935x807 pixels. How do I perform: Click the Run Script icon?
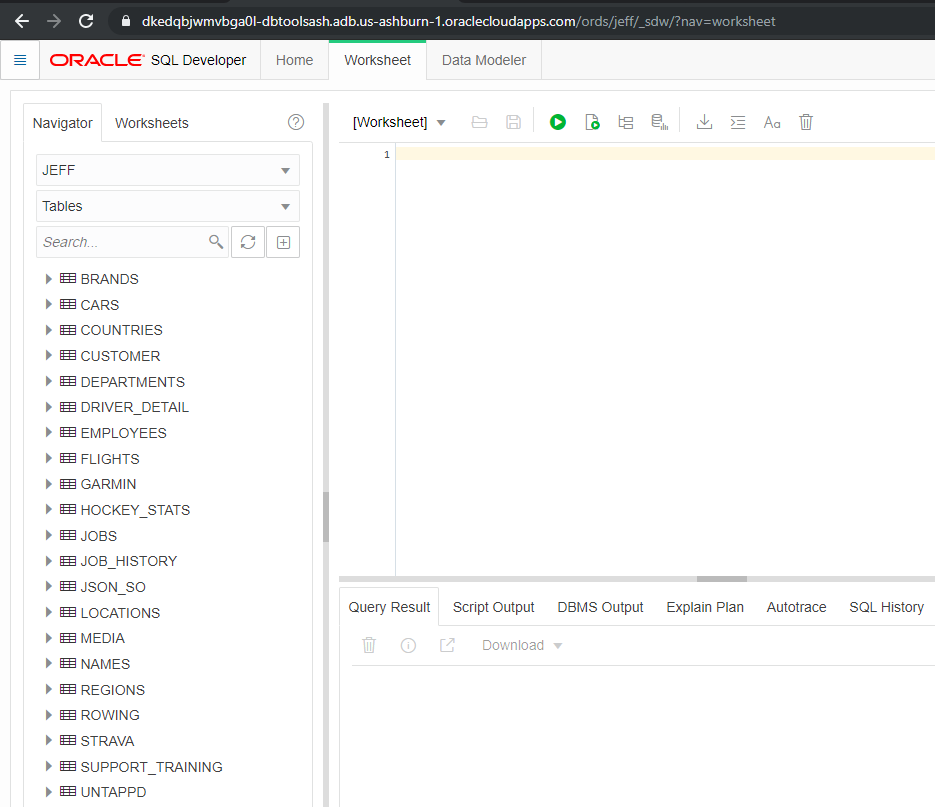pyautogui.click(x=592, y=122)
